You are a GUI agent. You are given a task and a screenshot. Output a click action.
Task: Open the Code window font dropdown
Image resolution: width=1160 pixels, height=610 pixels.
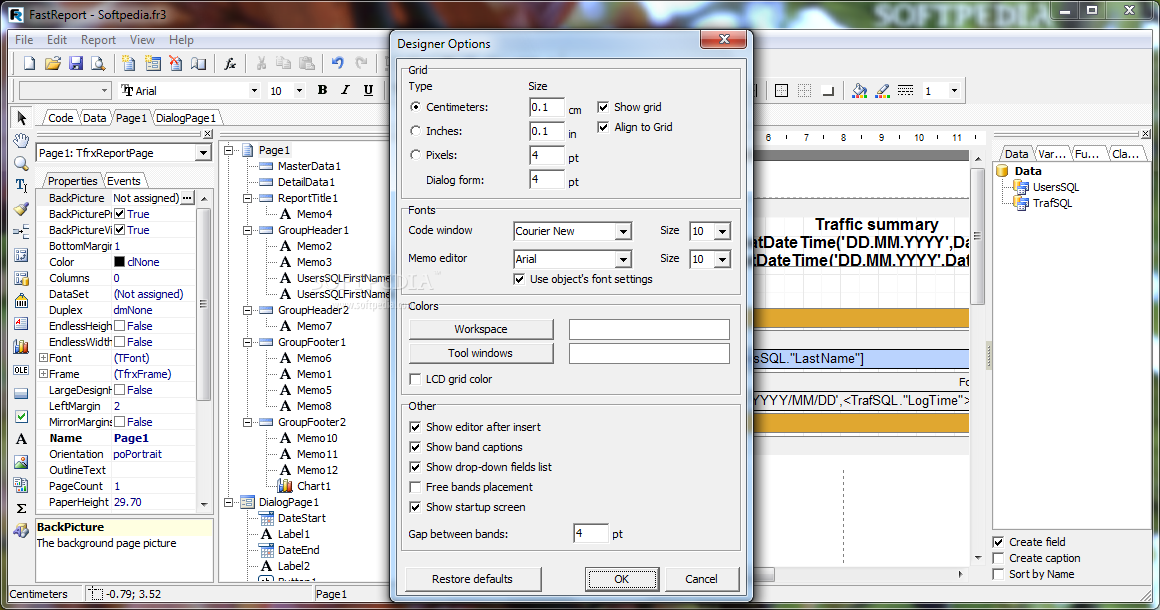tap(623, 231)
